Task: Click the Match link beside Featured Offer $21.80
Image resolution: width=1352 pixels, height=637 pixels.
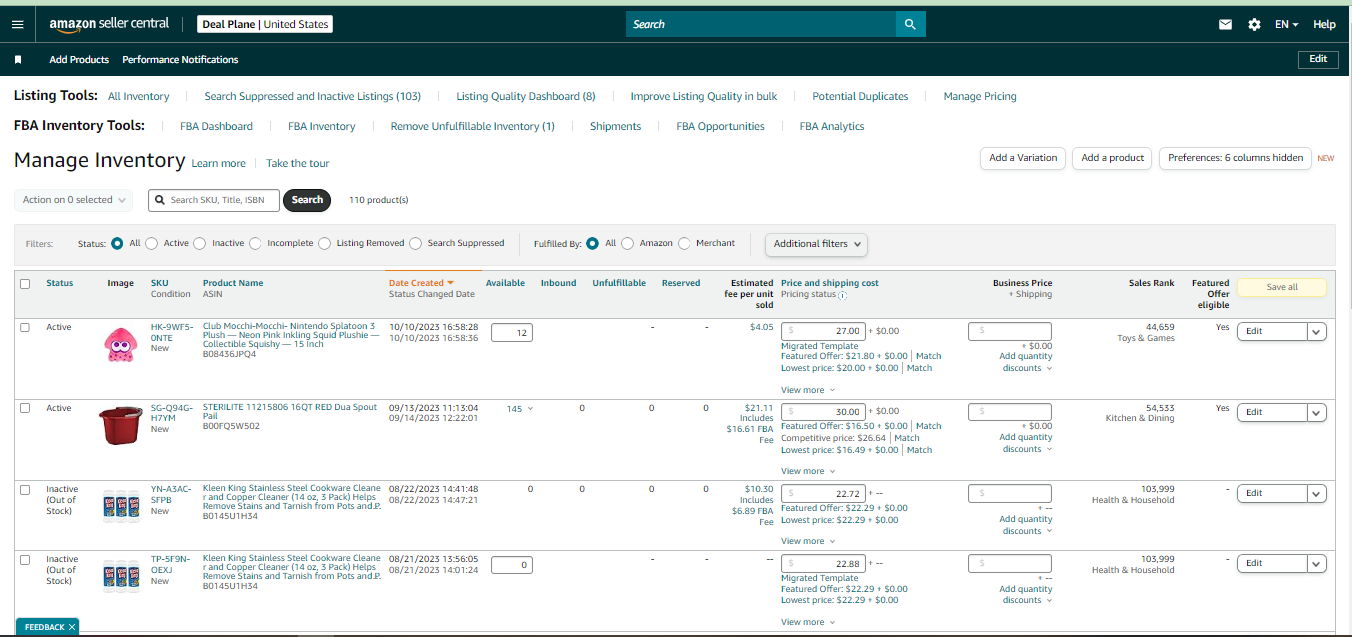Action: (x=928, y=356)
